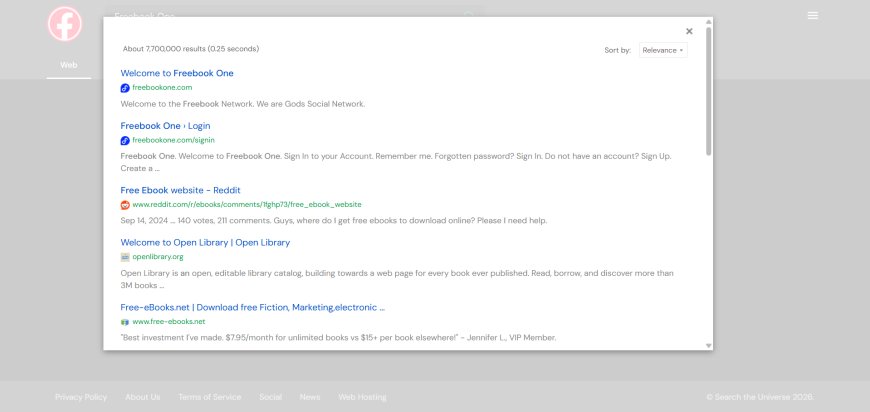The width and height of the screenshot is (870, 412).
Task: Open the Privacy Policy footer link
Action: pyautogui.click(x=81, y=397)
